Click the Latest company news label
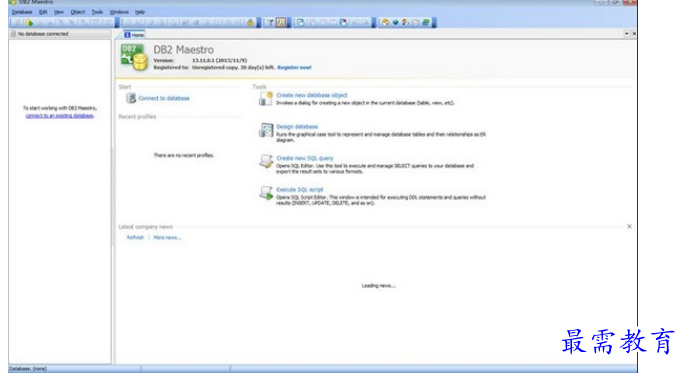 (x=145, y=227)
